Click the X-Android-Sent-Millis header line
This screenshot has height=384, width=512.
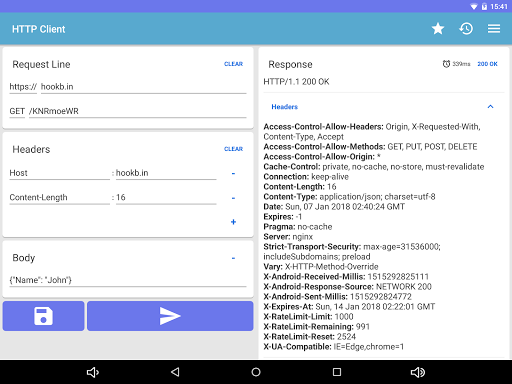pyautogui.click(x=338, y=297)
